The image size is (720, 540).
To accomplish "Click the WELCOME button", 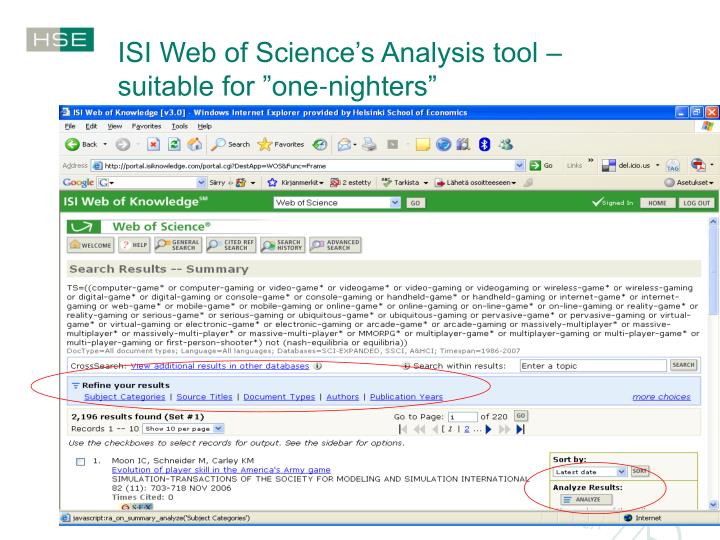I will click(x=90, y=245).
